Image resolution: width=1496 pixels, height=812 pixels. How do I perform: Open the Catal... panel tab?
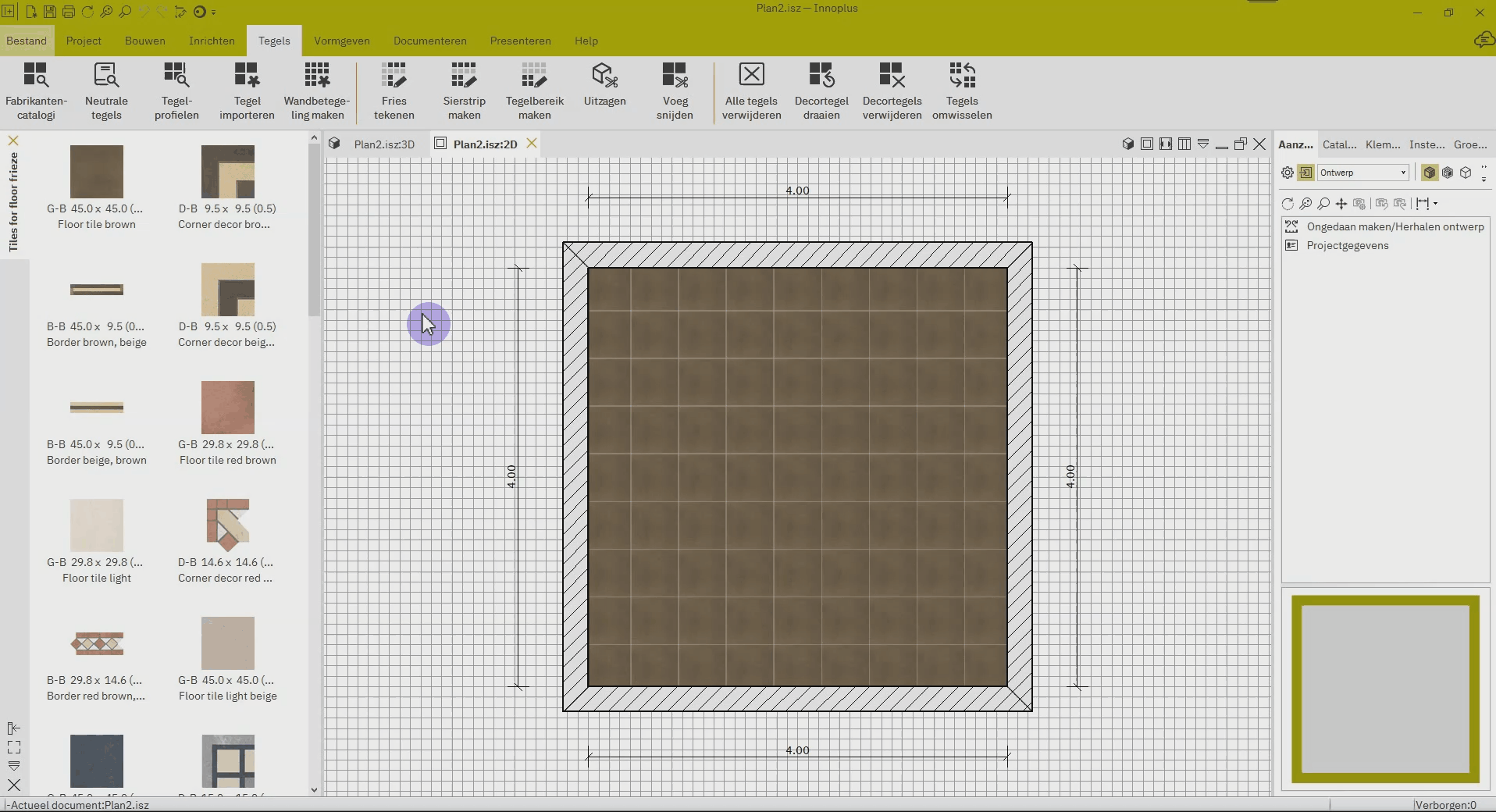pos(1339,144)
